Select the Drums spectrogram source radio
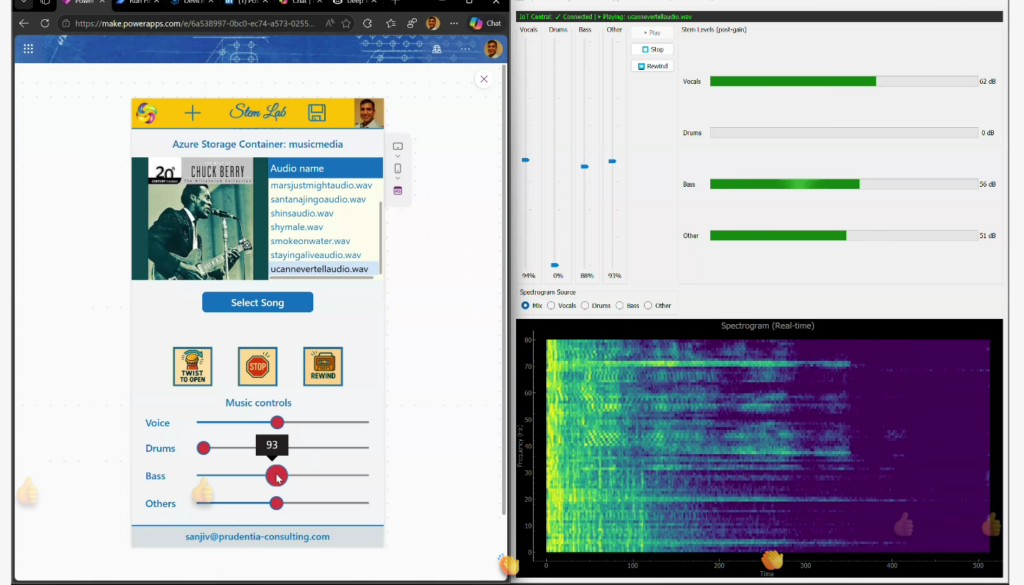The height and width of the screenshot is (585, 1024). [587, 305]
